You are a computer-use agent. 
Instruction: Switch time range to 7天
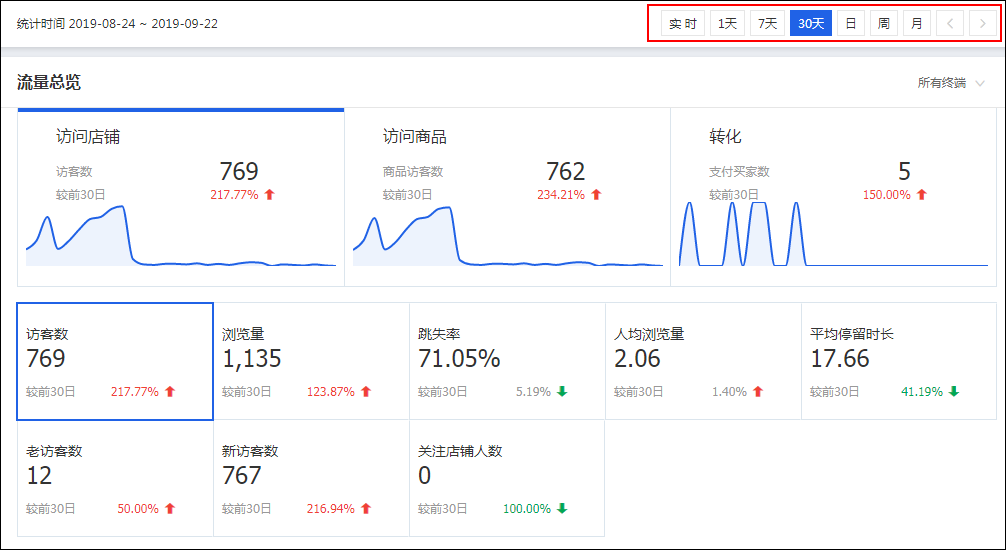[x=767, y=23]
